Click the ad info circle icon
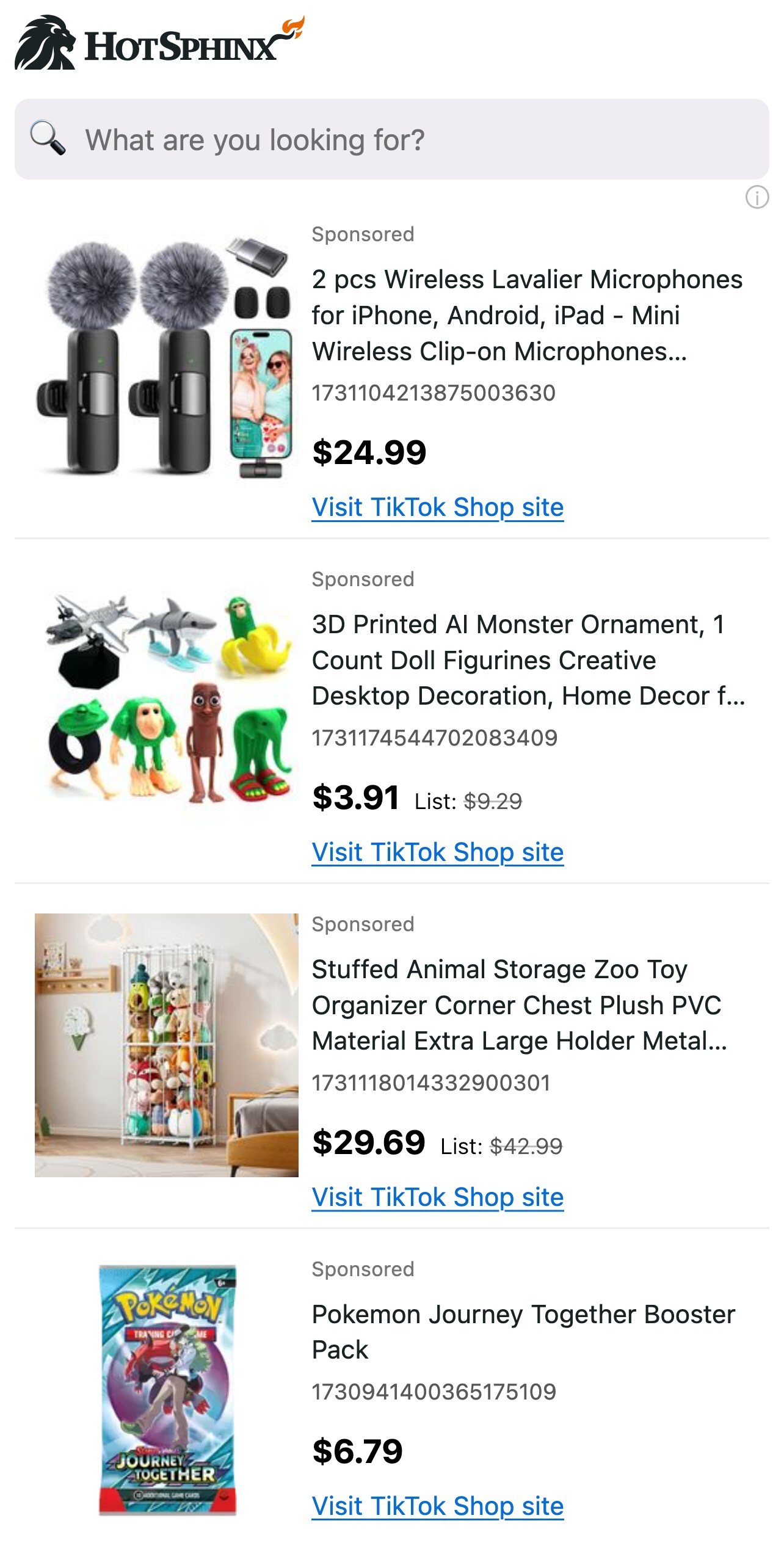Screen dimensions: 784x1543 pyautogui.click(x=757, y=197)
